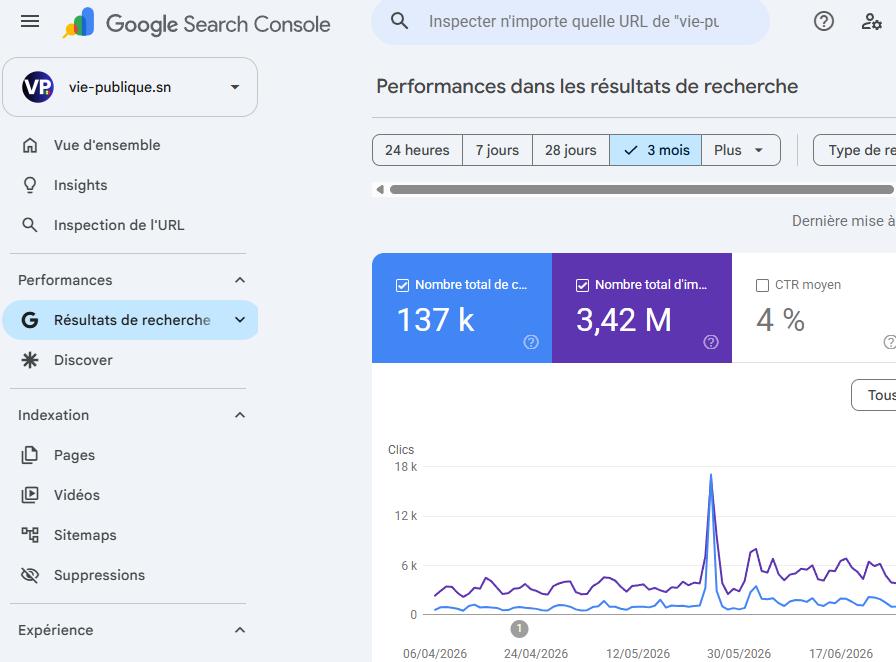
Task: Click the VP property avatar icon
Action: pyautogui.click(x=38, y=87)
